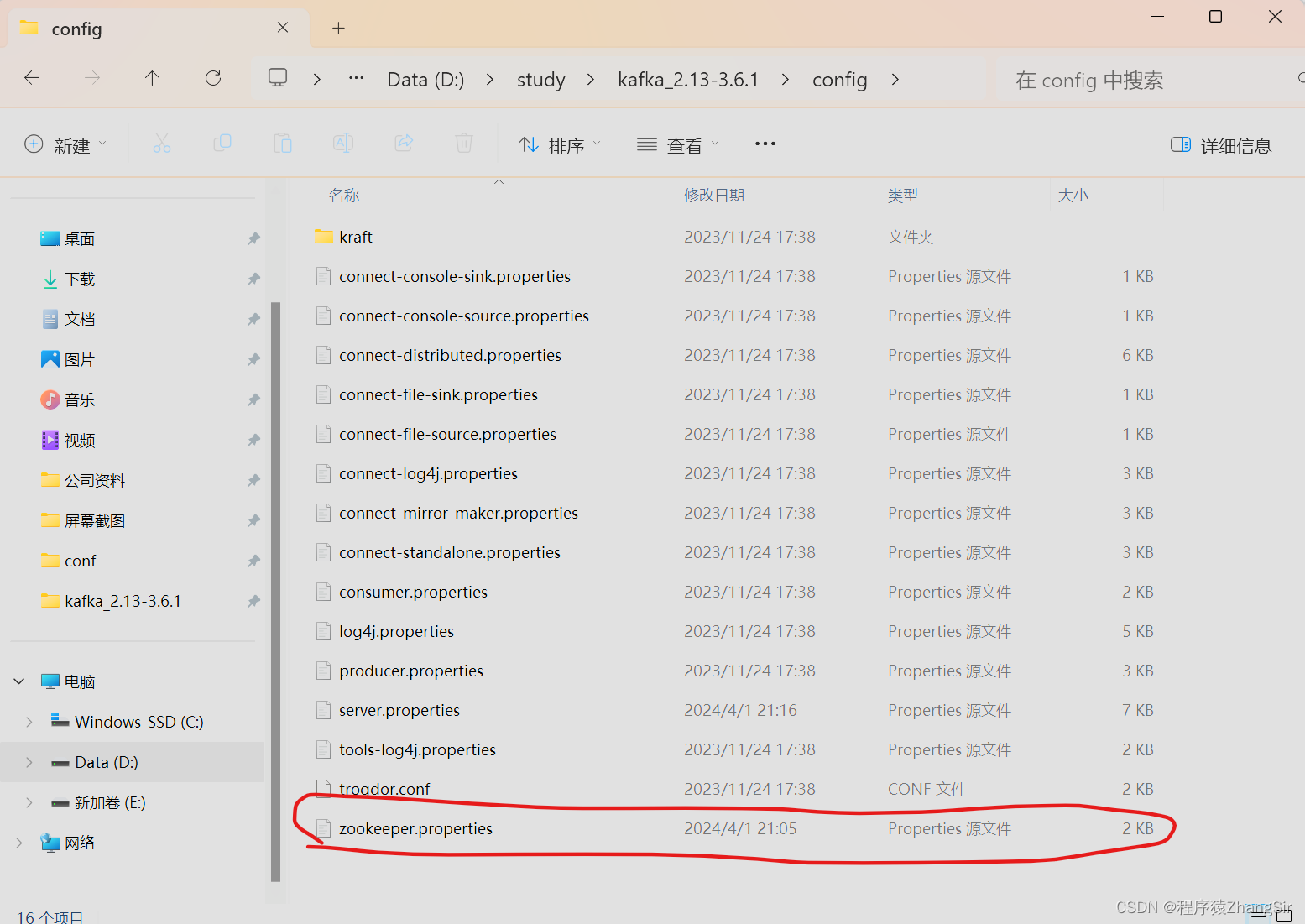1305x924 pixels.
Task: Toggle the 详细信息 details pane
Action: pyautogui.click(x=1221, y=145)
